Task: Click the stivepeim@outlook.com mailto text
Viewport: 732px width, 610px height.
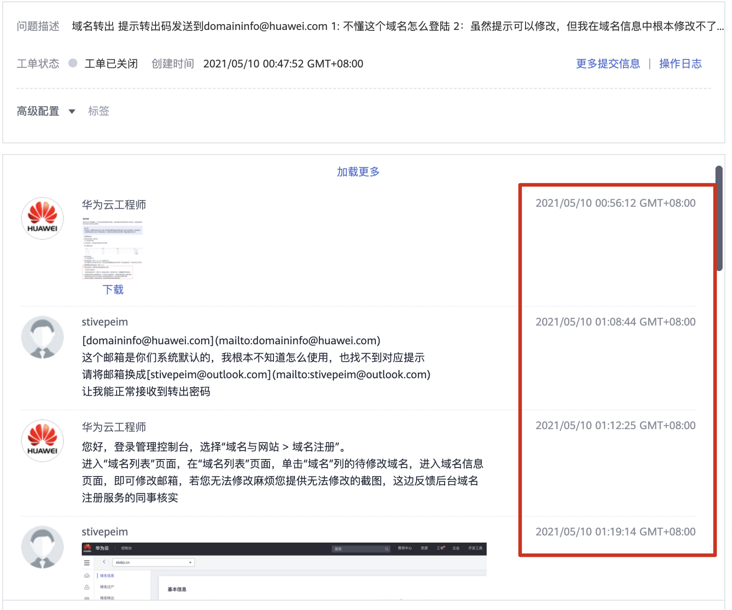Action: pyautogui.click(x=289, y=374)
